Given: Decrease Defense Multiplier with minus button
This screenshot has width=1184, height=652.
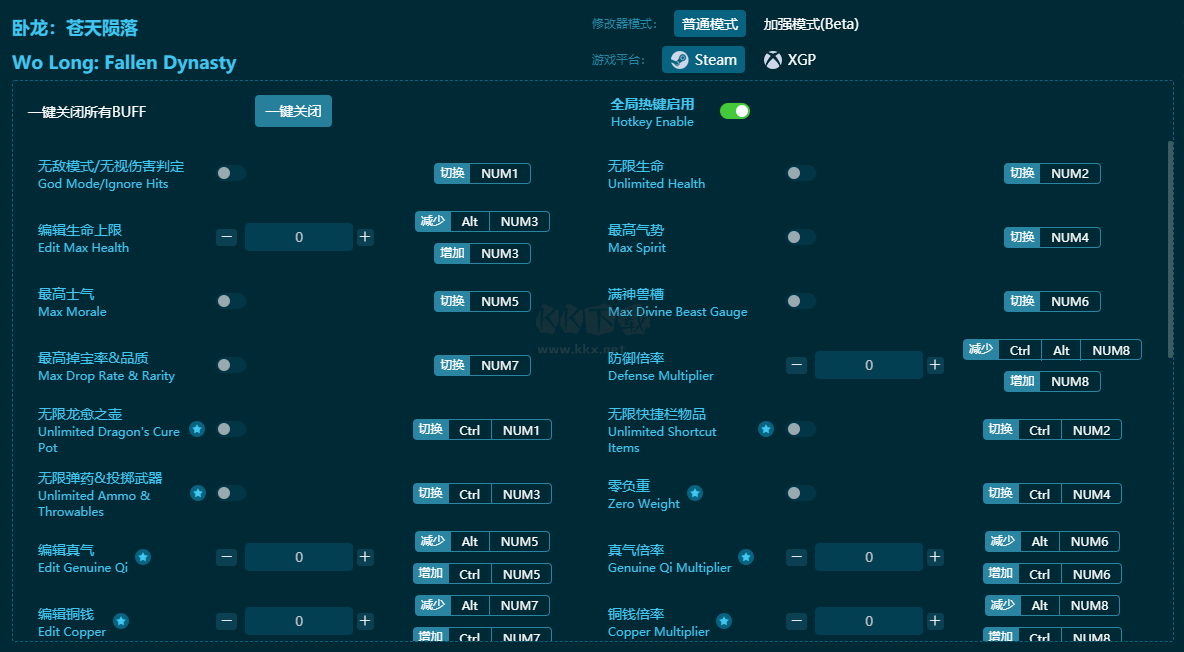Looking at the screenshot, I should [797, 366].
